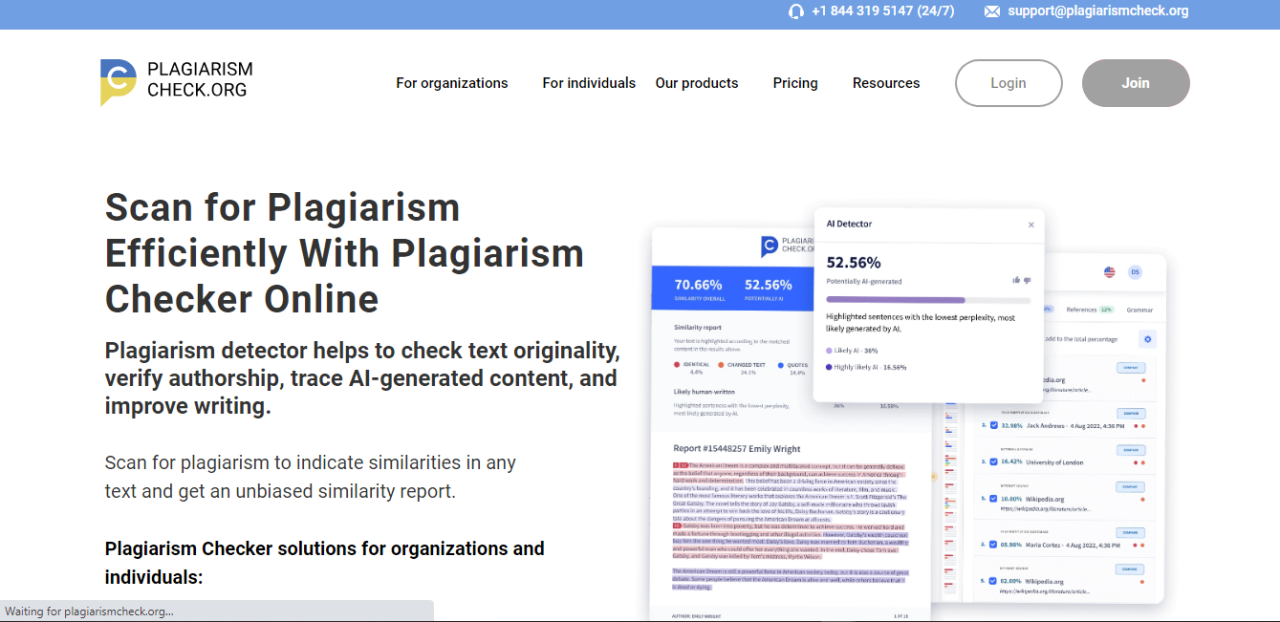1280x622 pixels.
Task: Click the phone handset icon in top bar
Action: click(x=796, y=12)
